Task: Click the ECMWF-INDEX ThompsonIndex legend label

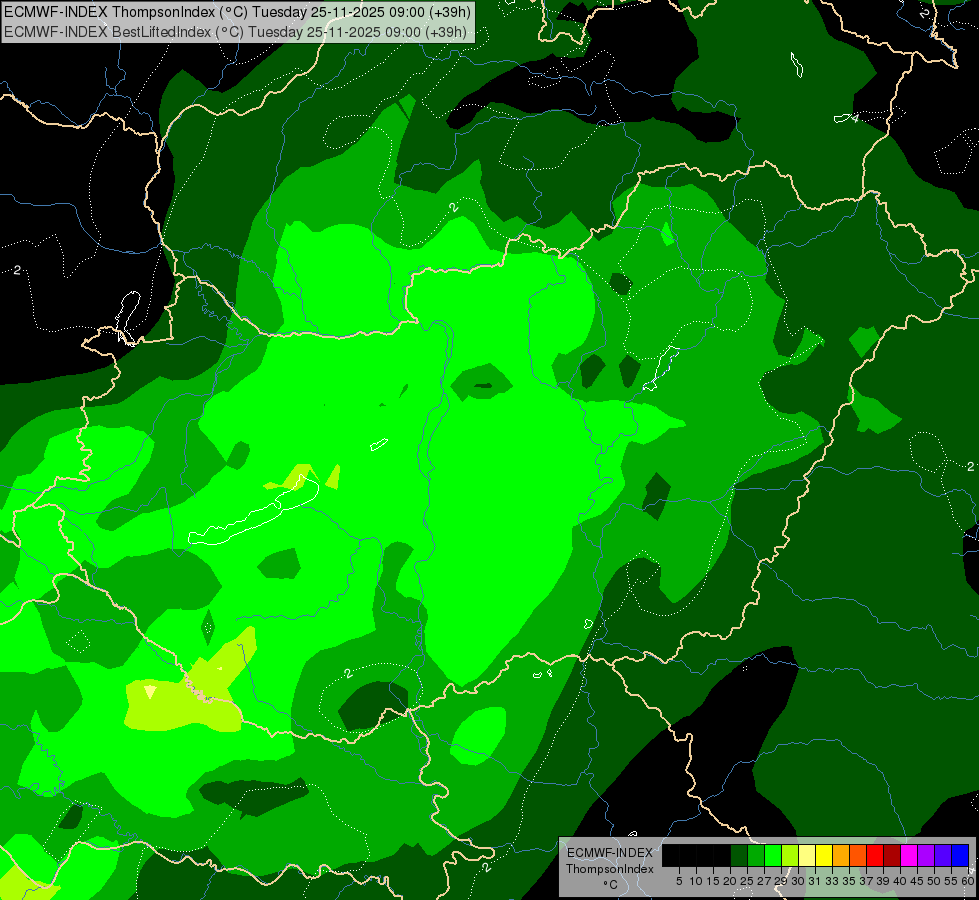Action: click(610, 861)
